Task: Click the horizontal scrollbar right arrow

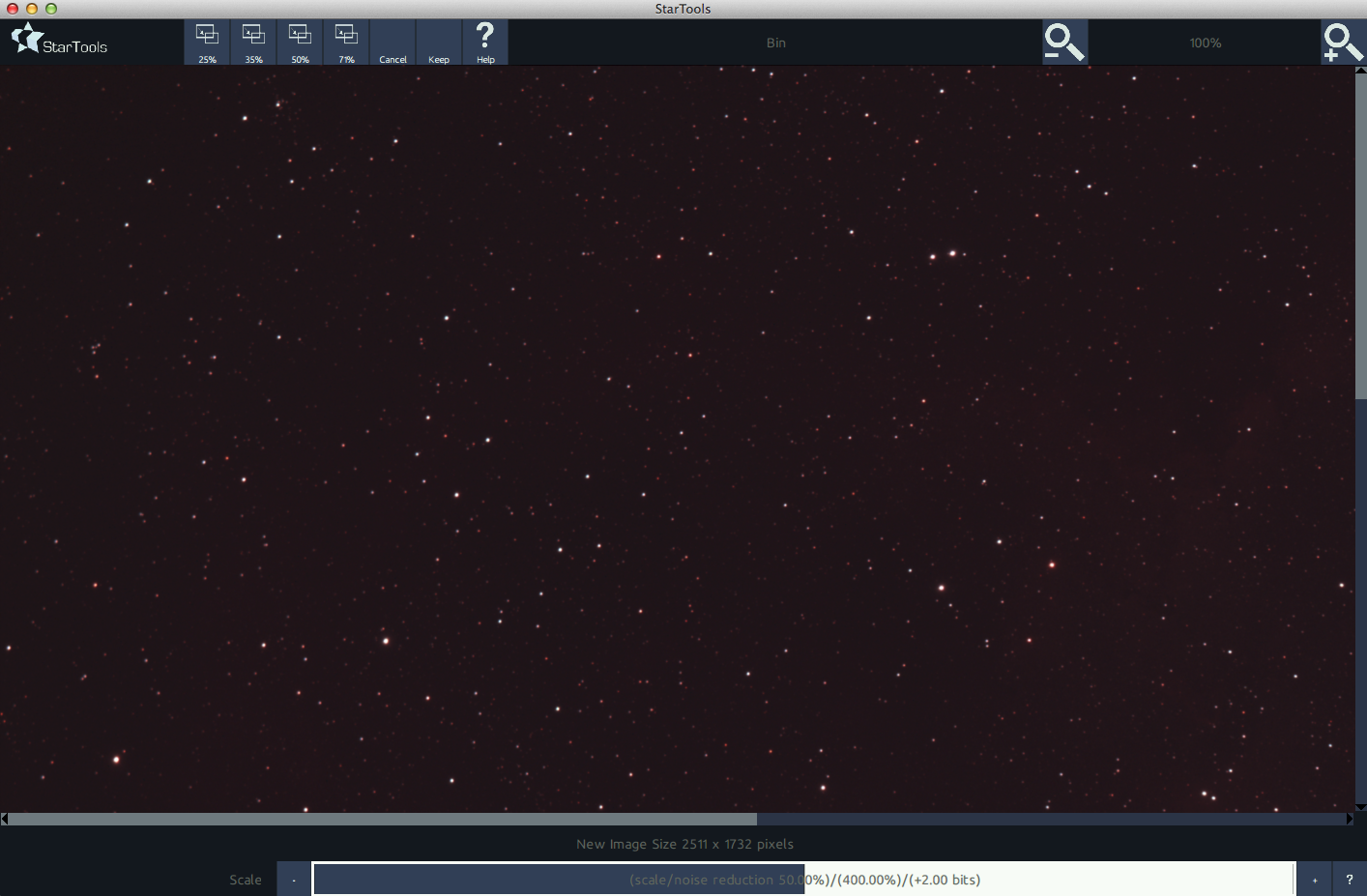Action: pos(1350,819)
